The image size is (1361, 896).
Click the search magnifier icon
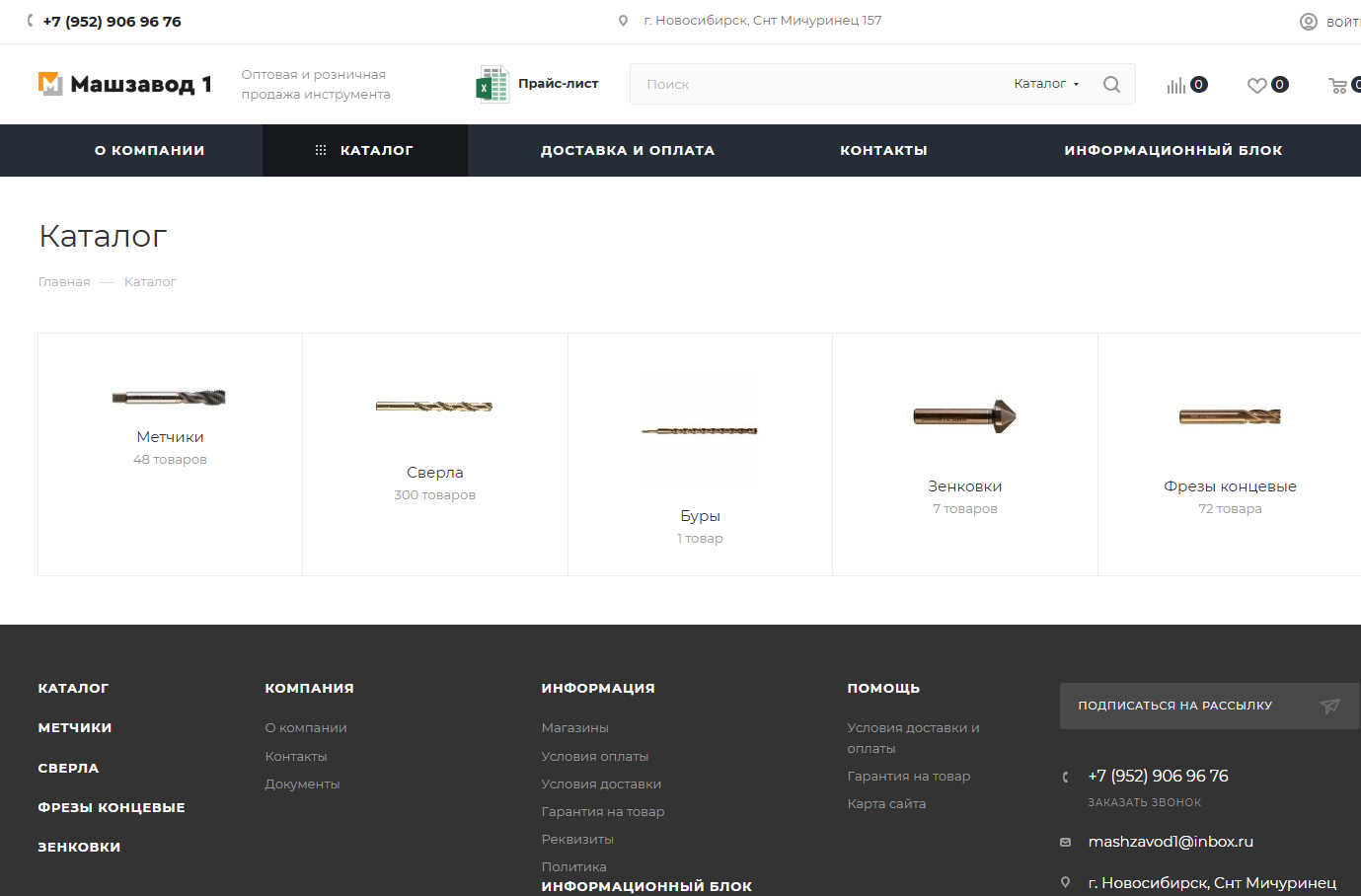[x=1111, y=85]
